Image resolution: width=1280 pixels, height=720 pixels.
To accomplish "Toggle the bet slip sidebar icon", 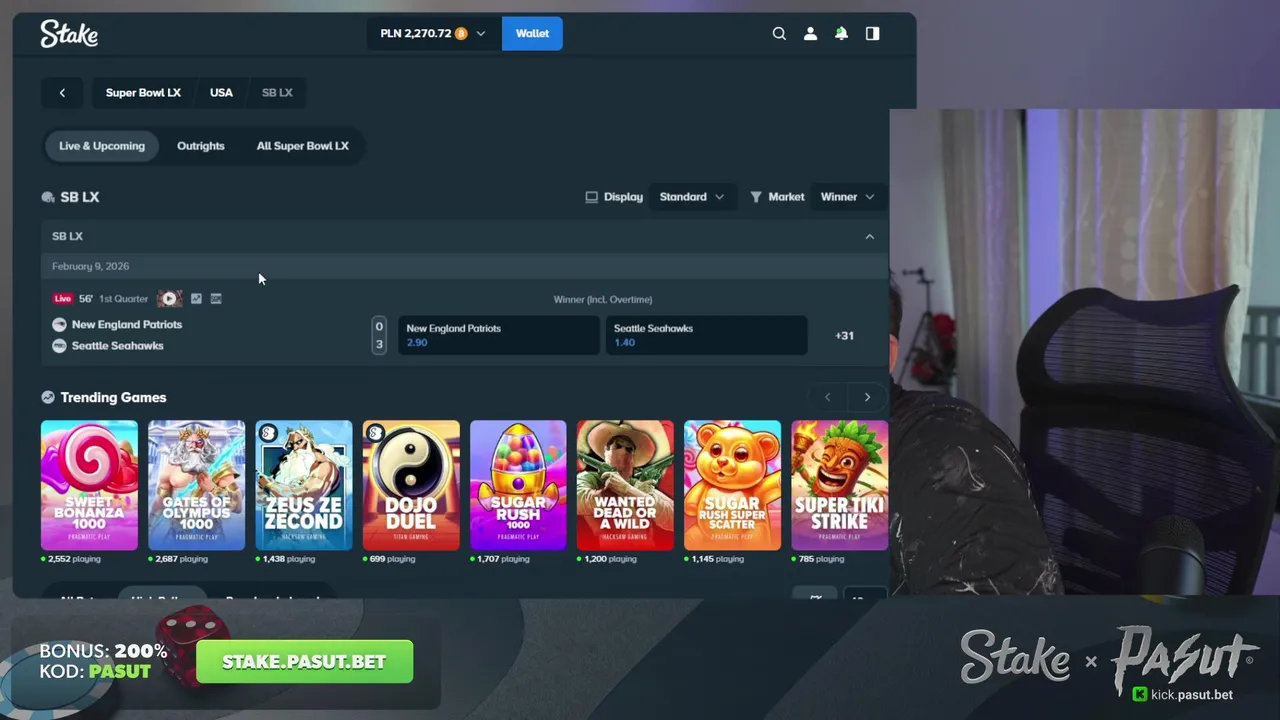I will tap(872, 33).
